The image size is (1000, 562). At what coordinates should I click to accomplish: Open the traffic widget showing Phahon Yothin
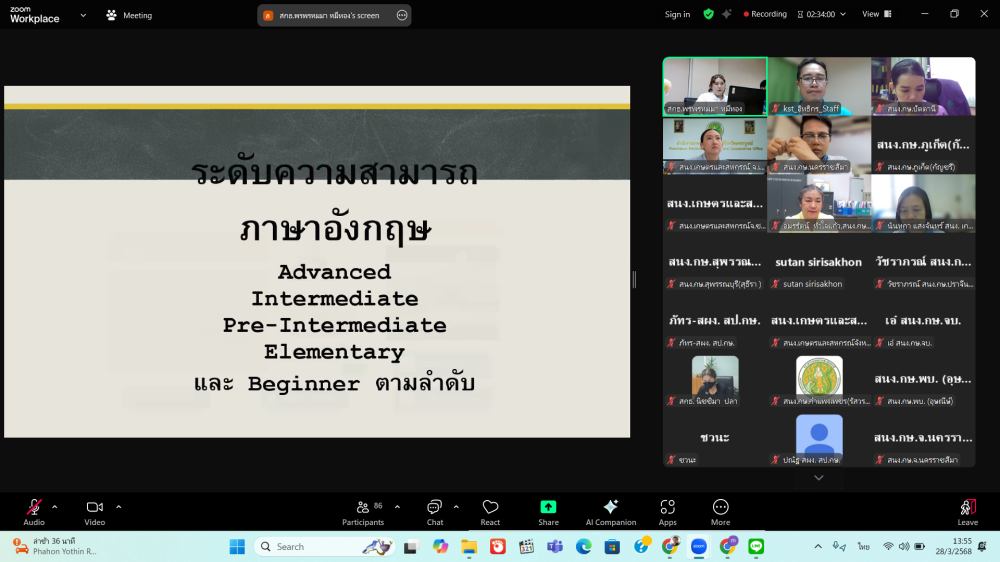tap(55, 547)
